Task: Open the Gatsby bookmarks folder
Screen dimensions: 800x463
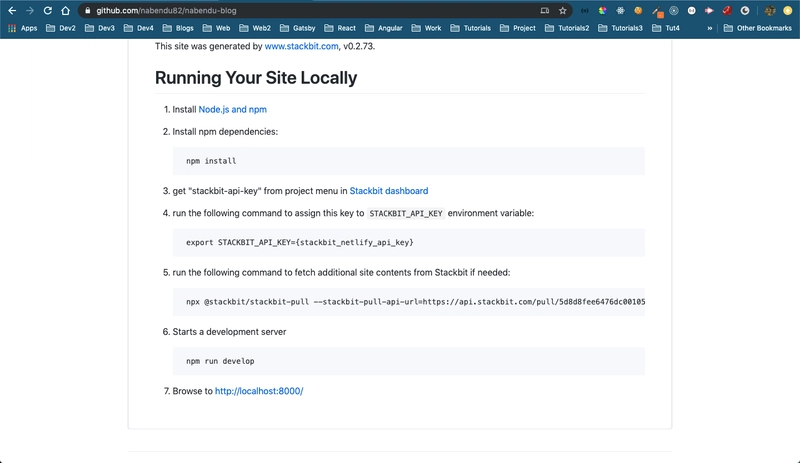Action: click(297, 28)
